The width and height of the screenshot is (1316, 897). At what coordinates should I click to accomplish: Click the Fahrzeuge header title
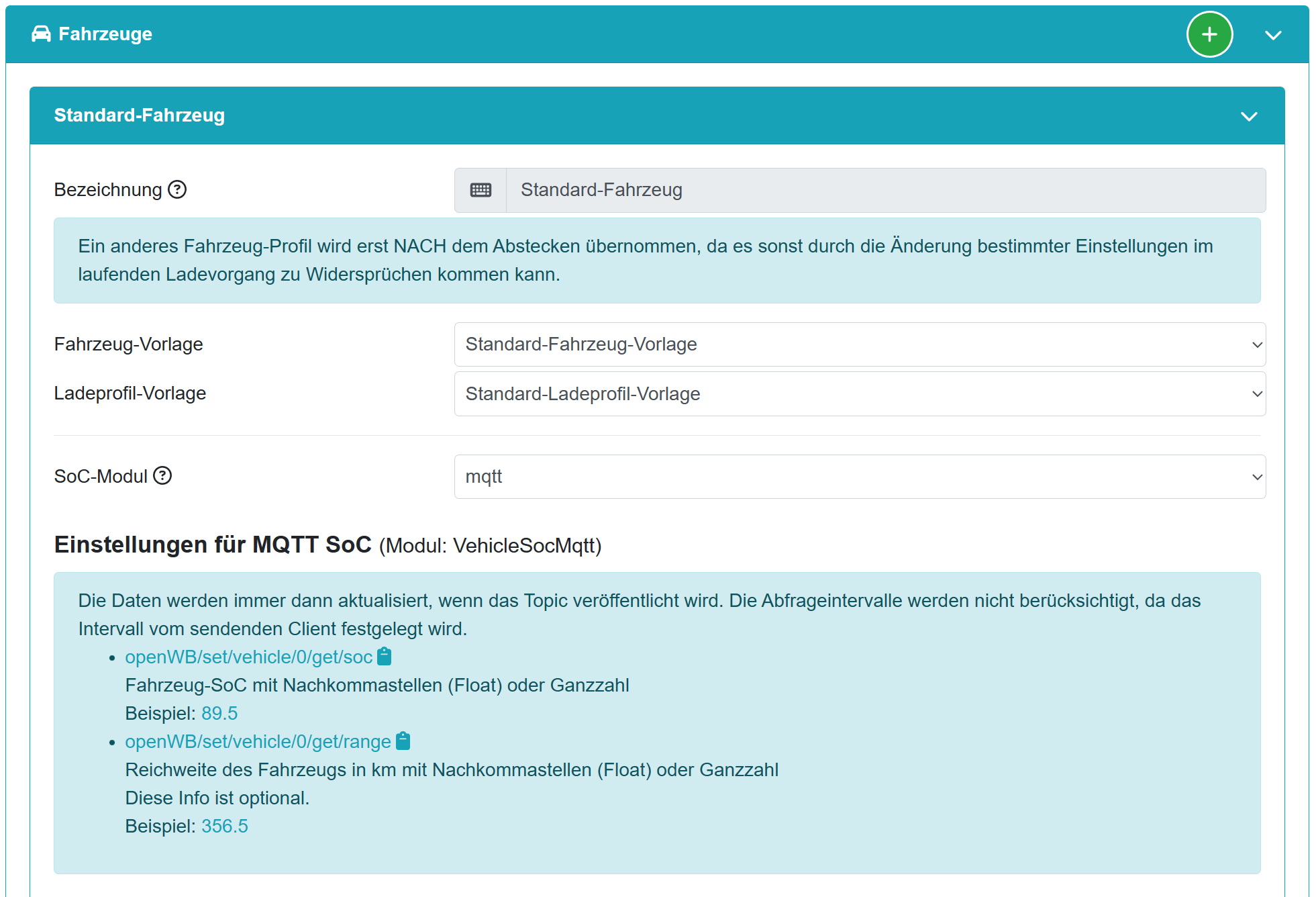point(105,34)
